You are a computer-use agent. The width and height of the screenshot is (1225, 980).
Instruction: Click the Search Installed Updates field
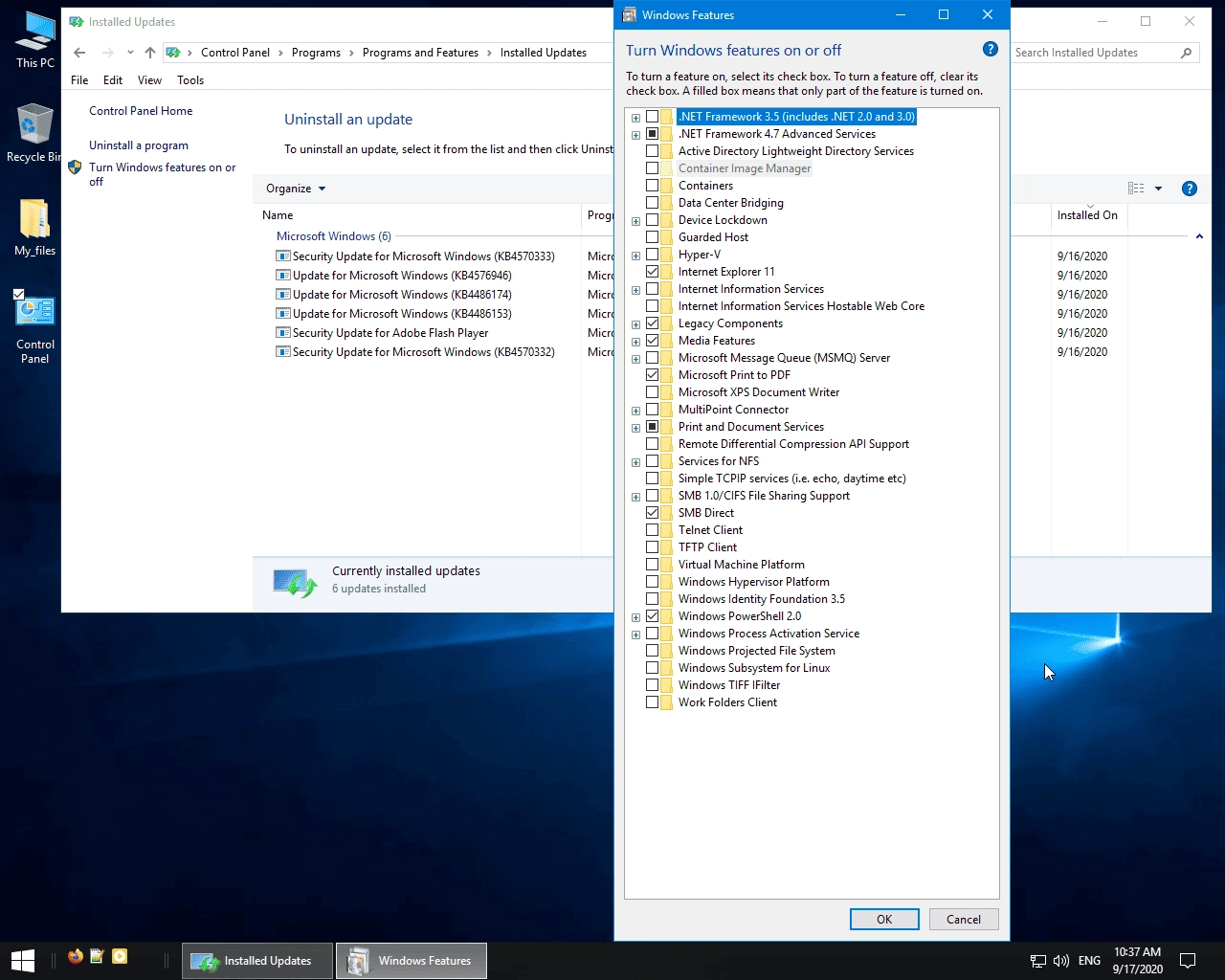(x=1096, y=53)
